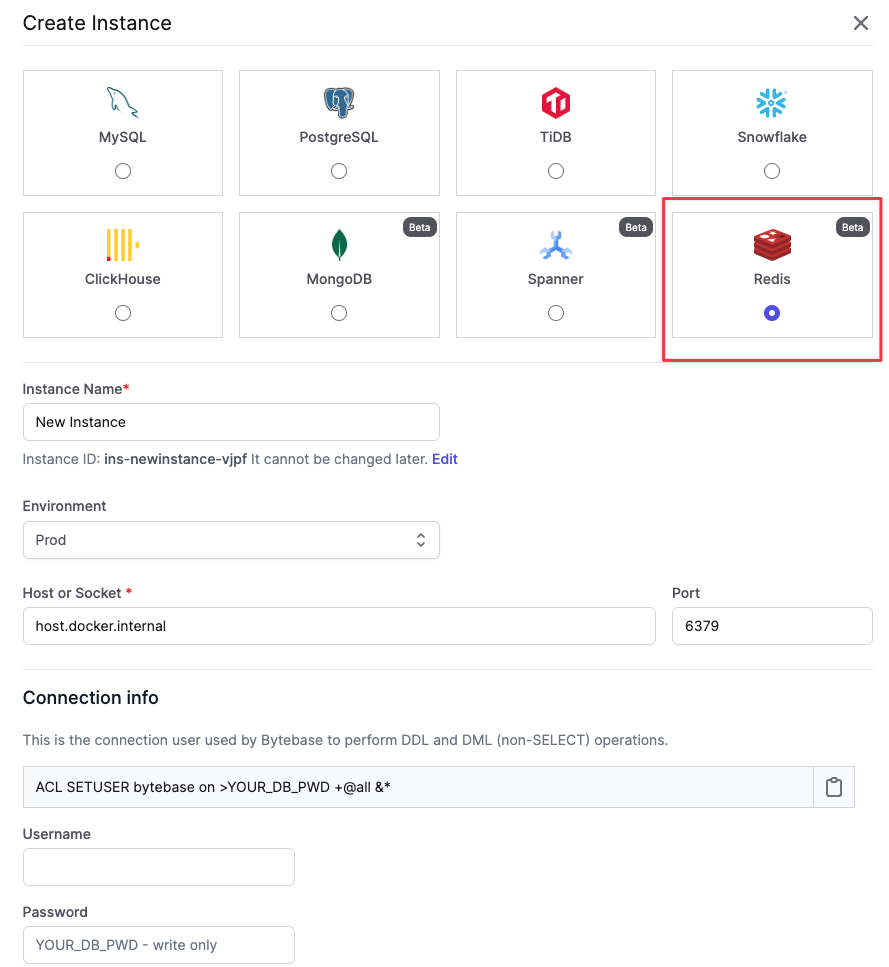The width and height of the screenshot is (889, 967).
Task: Click the PostgreSQL elephant logo
Action: (x=339, y=102)
